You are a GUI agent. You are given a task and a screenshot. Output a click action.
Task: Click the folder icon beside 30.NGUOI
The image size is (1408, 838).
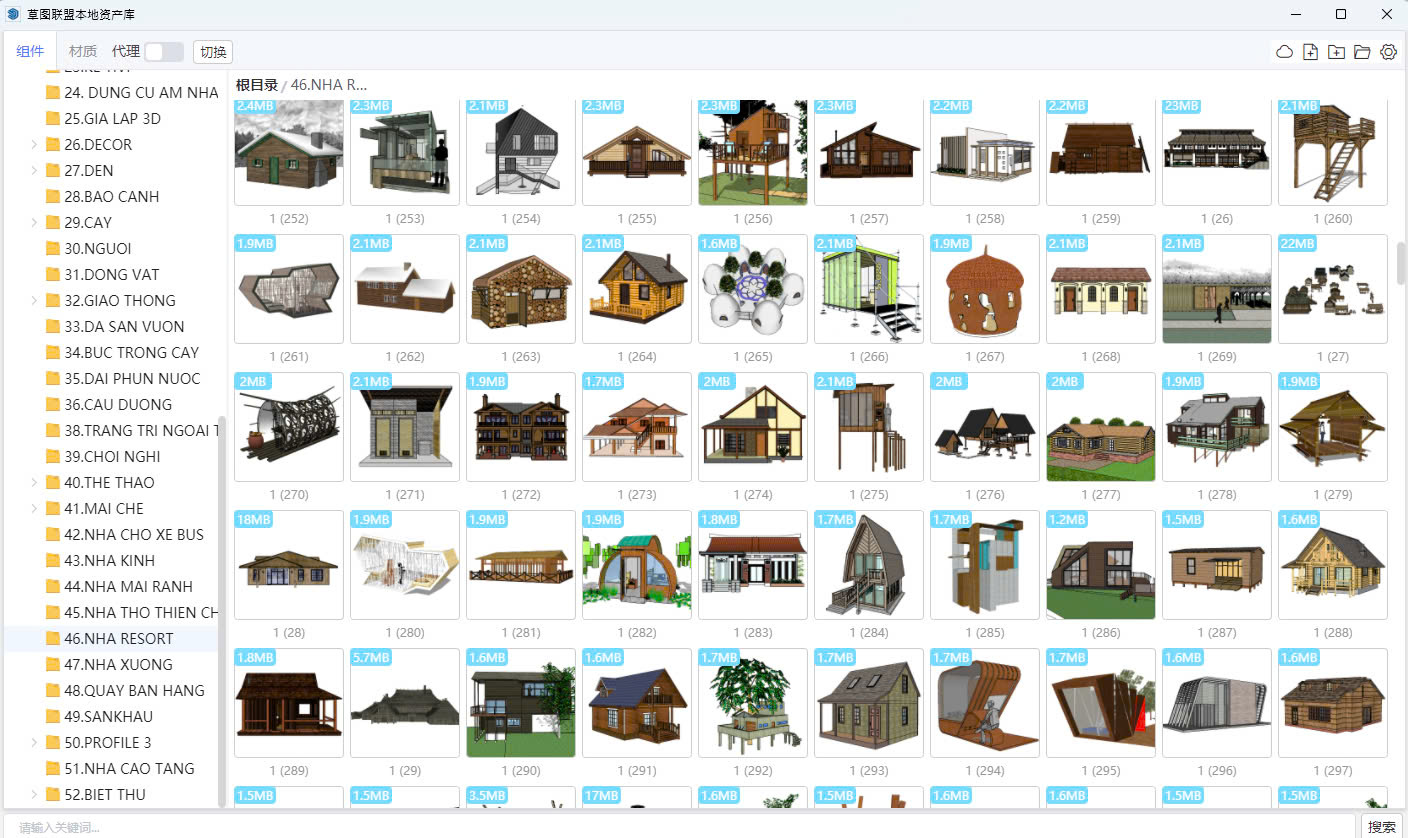point(53,249)
